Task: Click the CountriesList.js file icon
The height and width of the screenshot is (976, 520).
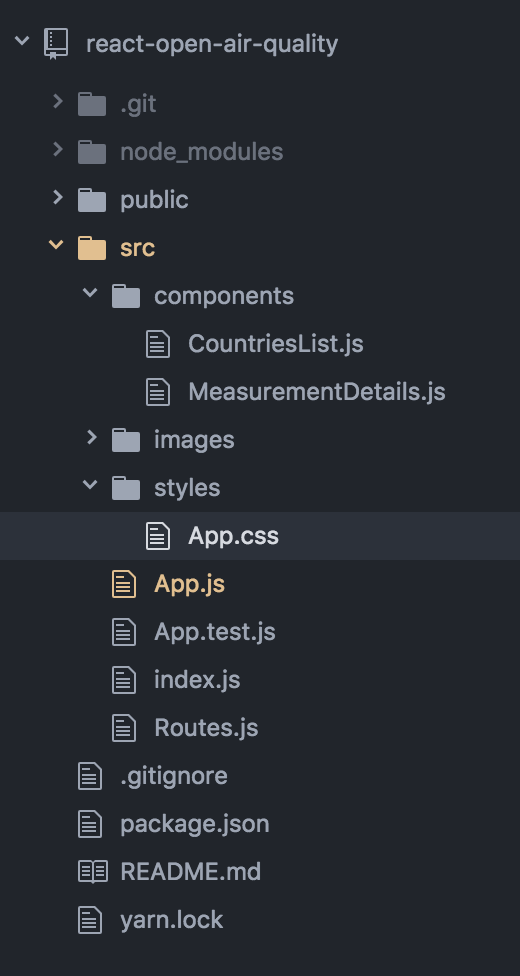Action: (158, 344)
